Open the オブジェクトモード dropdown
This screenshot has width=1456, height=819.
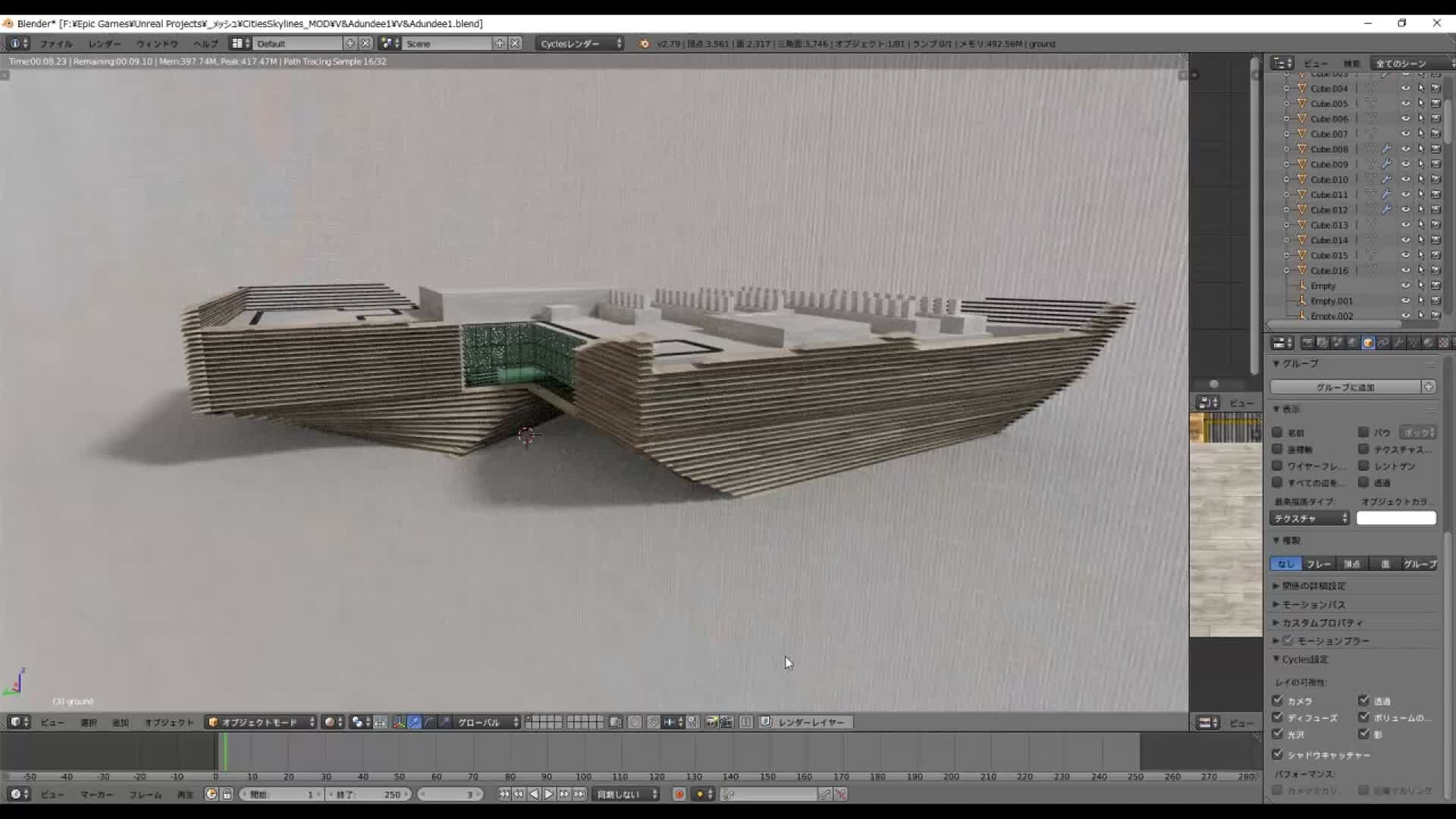coord(262,722)
